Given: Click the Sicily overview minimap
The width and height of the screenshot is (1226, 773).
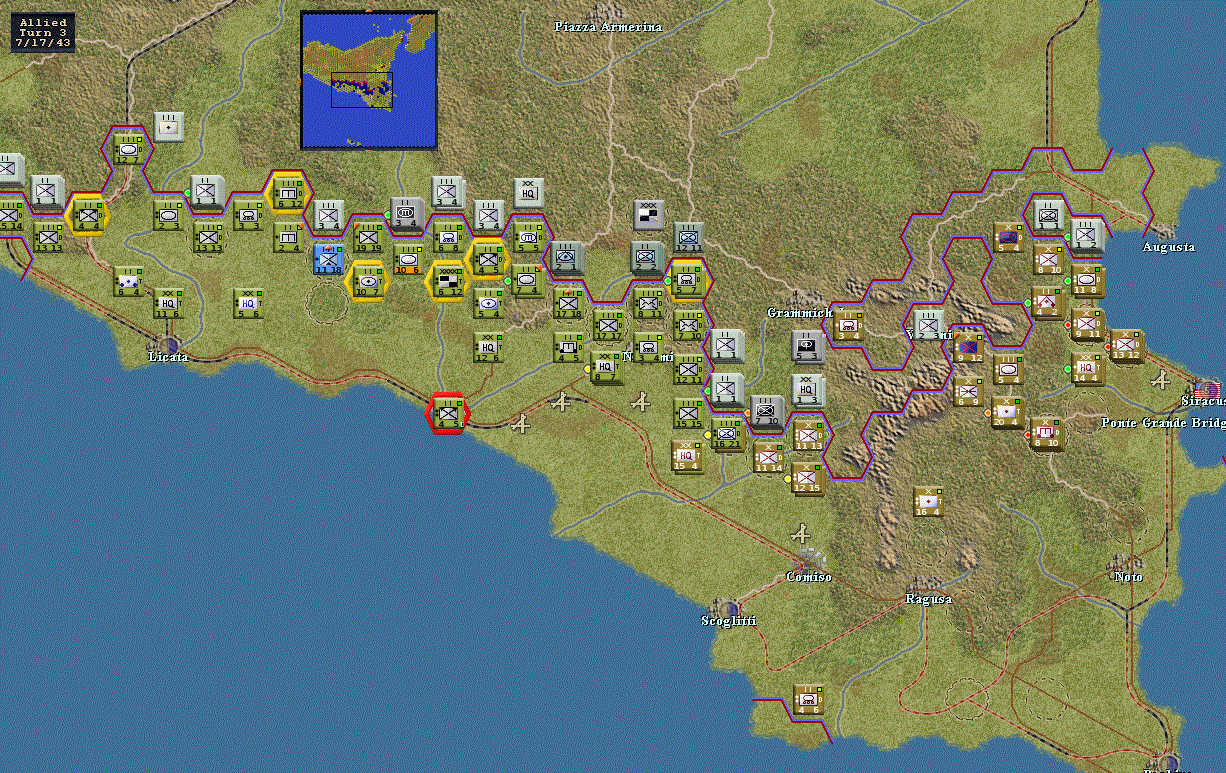Looking at the screenshot, I should [x=369, y=80].
